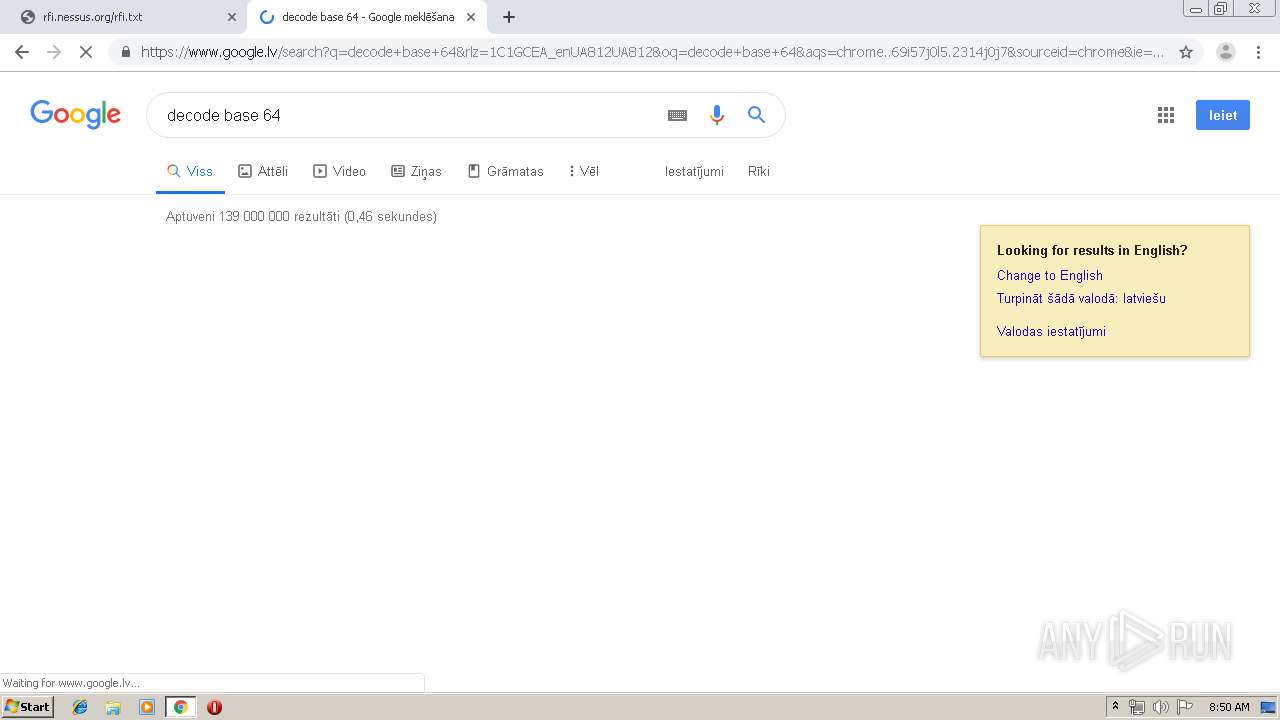Screen dimensions: 1280x720
Task: Click the Ieiet sign-in button
Action: click(1222, 115)
